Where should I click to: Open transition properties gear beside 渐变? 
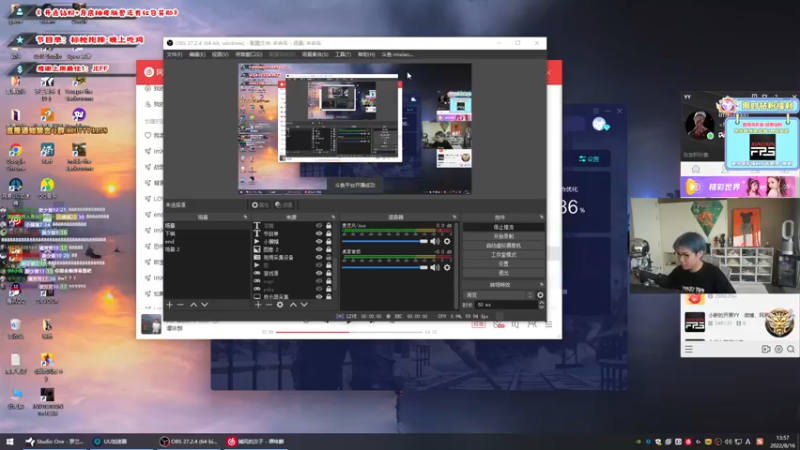(x=540, y=295)
